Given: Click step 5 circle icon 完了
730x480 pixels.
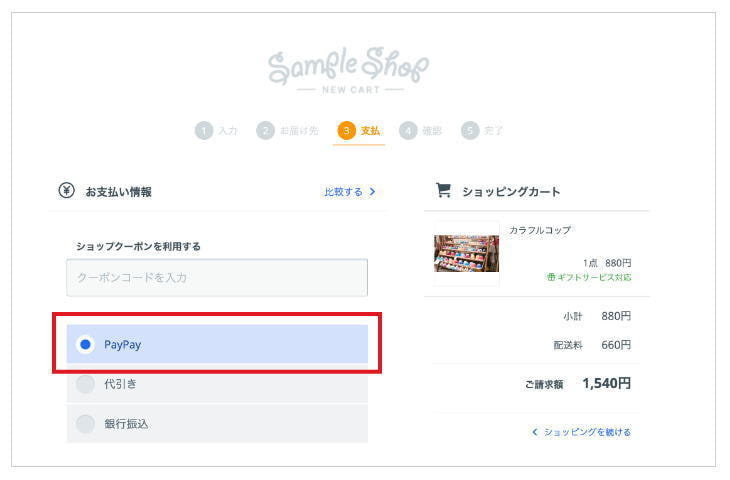Looking at the screenshot, I should pos(470,131).
